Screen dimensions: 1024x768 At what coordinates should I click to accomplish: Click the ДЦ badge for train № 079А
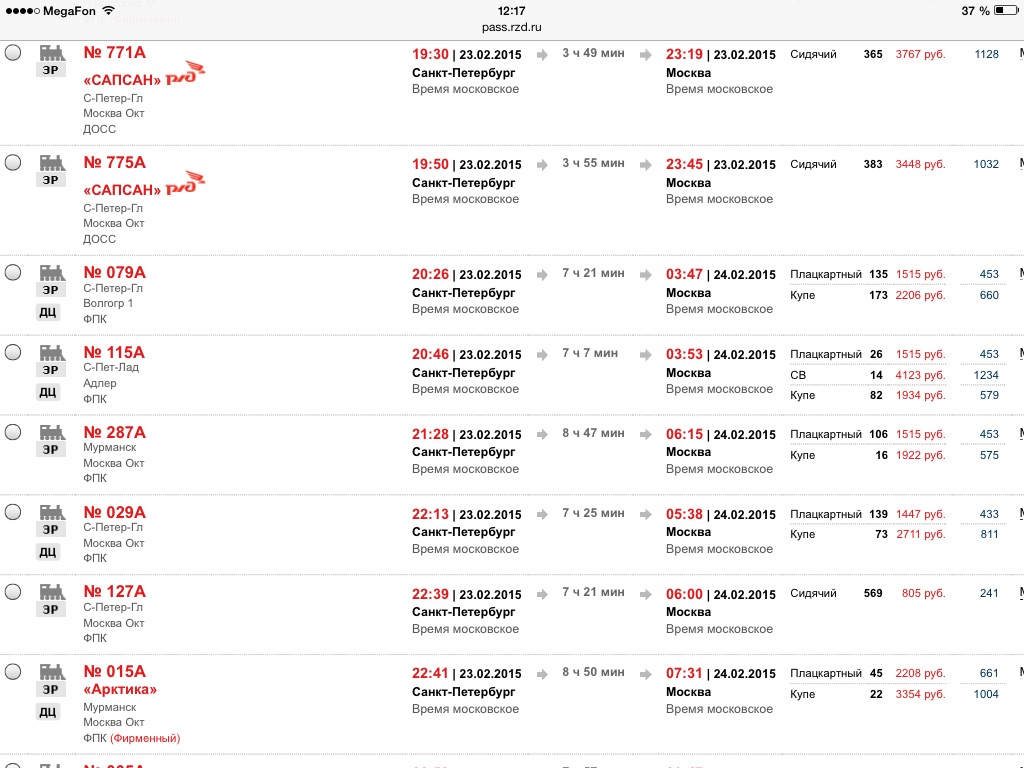tap(48, 312)
